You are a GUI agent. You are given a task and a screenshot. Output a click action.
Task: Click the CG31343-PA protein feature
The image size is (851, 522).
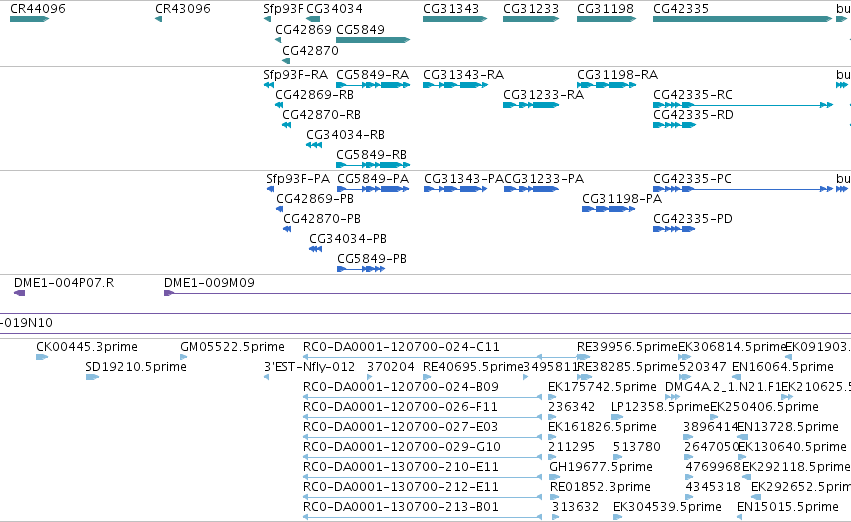[x=455, y=189]
